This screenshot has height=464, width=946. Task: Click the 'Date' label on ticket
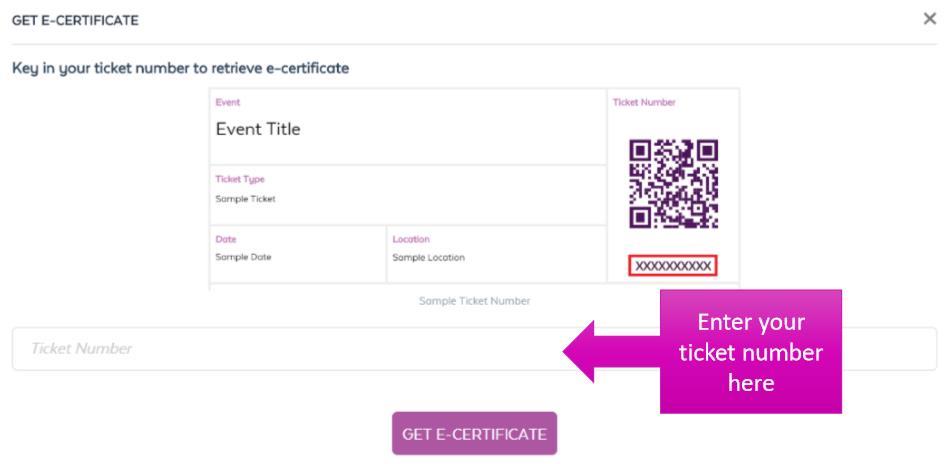pyautogui.click(x=225, y=240)
